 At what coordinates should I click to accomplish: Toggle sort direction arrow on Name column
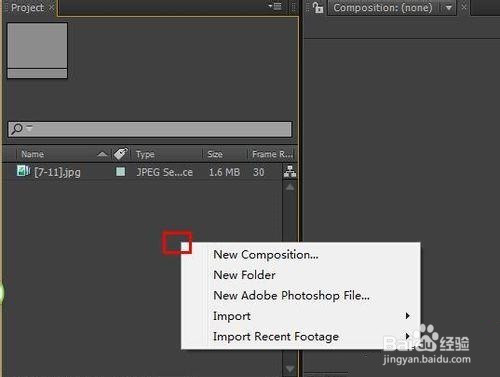click(x=102, y=154)
